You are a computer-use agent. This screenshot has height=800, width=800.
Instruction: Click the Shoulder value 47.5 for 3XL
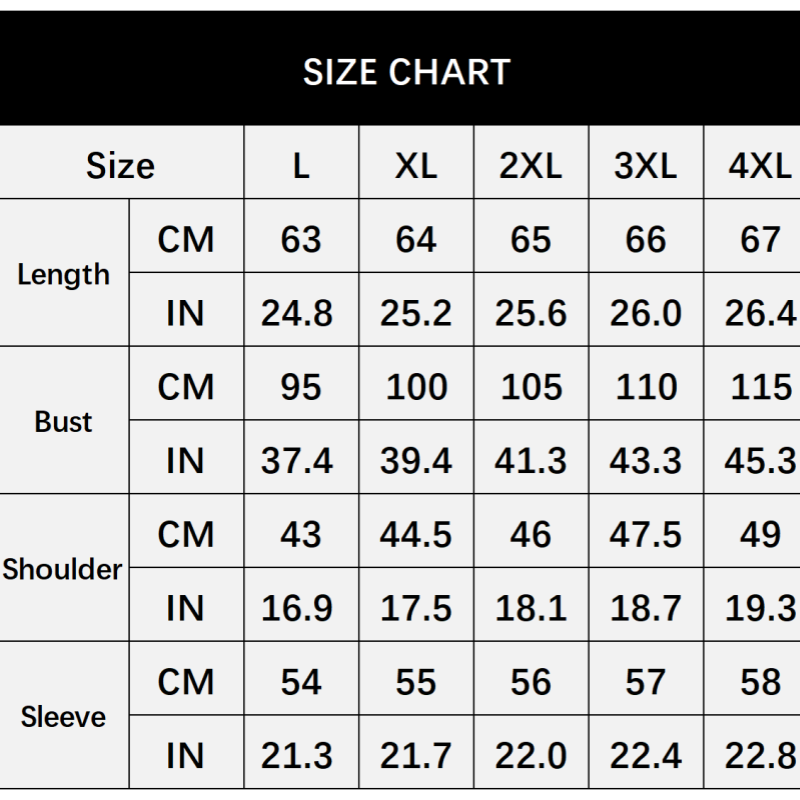tap(646, 534)
